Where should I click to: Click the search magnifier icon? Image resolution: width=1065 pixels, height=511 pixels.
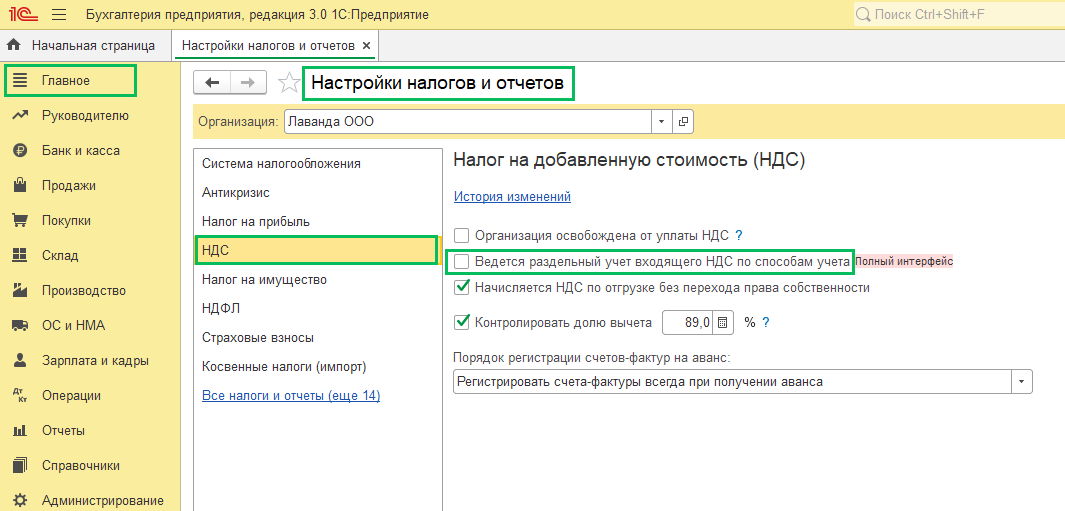(863, 14)
